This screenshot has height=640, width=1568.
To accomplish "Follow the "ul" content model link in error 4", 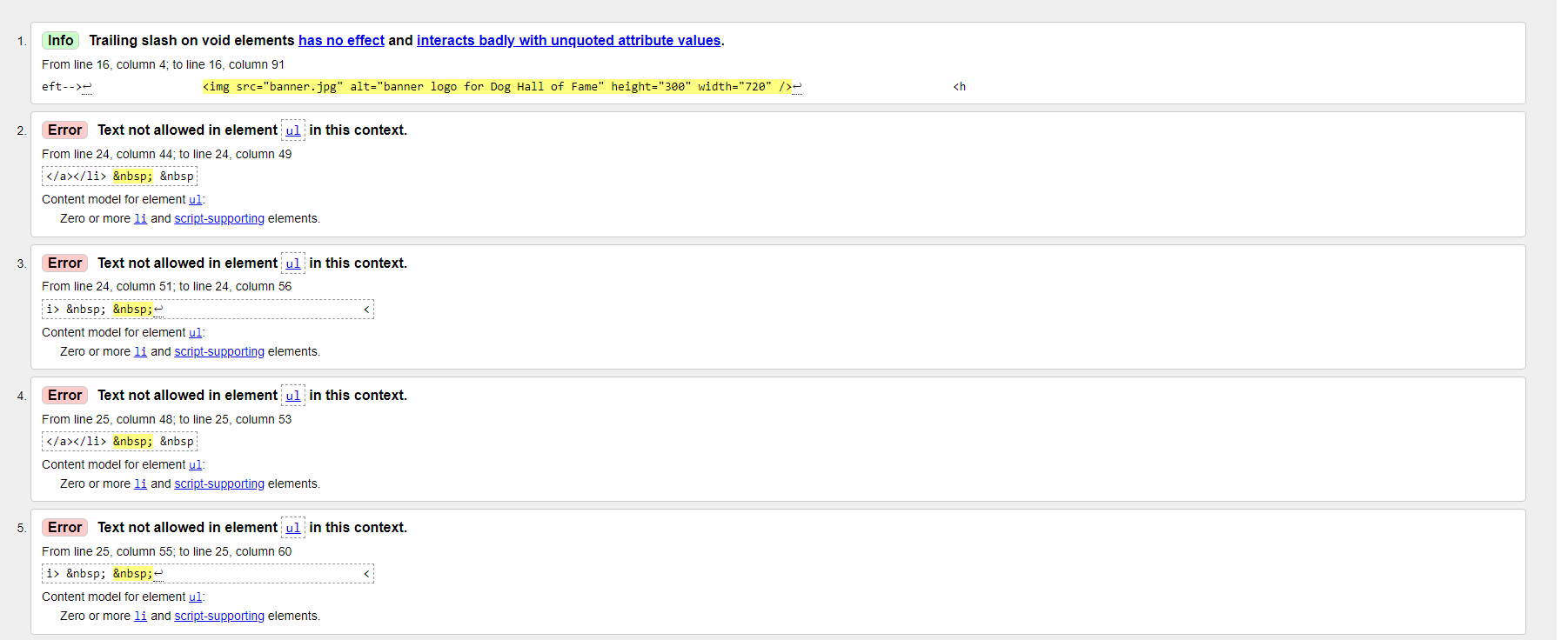I will pos(195,464).
